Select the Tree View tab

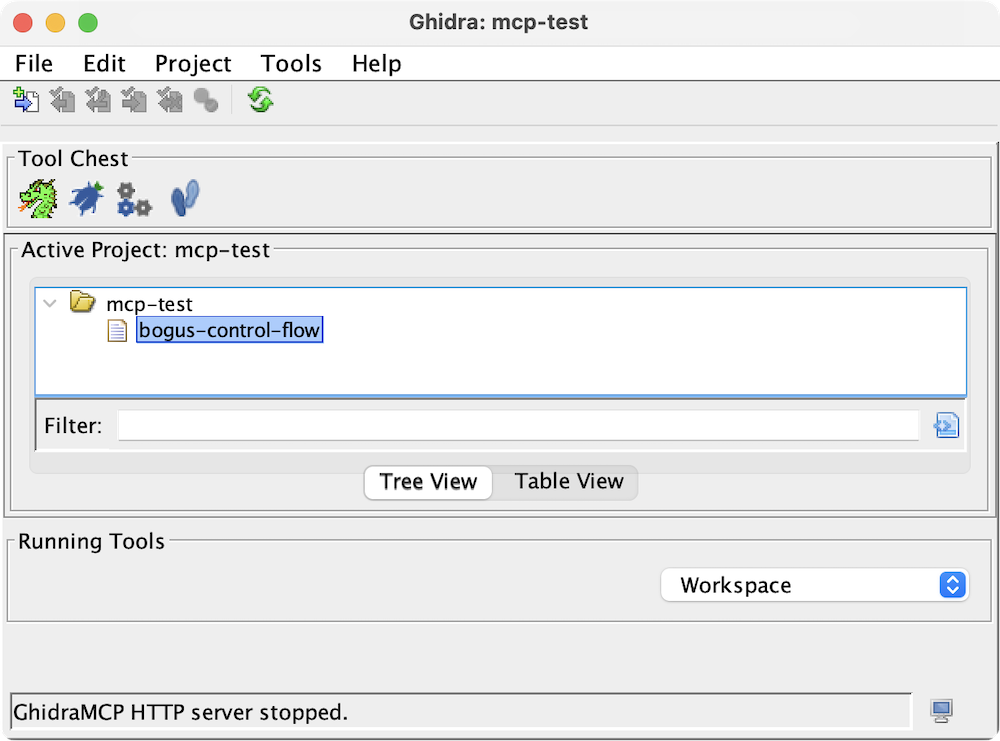pyautogui.click(x=429, y=482)
